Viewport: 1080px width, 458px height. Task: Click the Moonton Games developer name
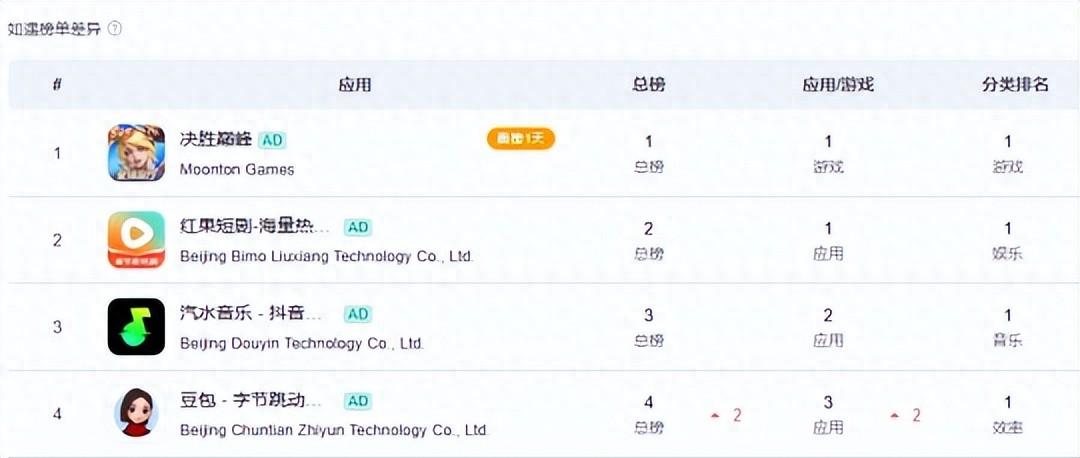pyautogui.click(x=237, y=169)
